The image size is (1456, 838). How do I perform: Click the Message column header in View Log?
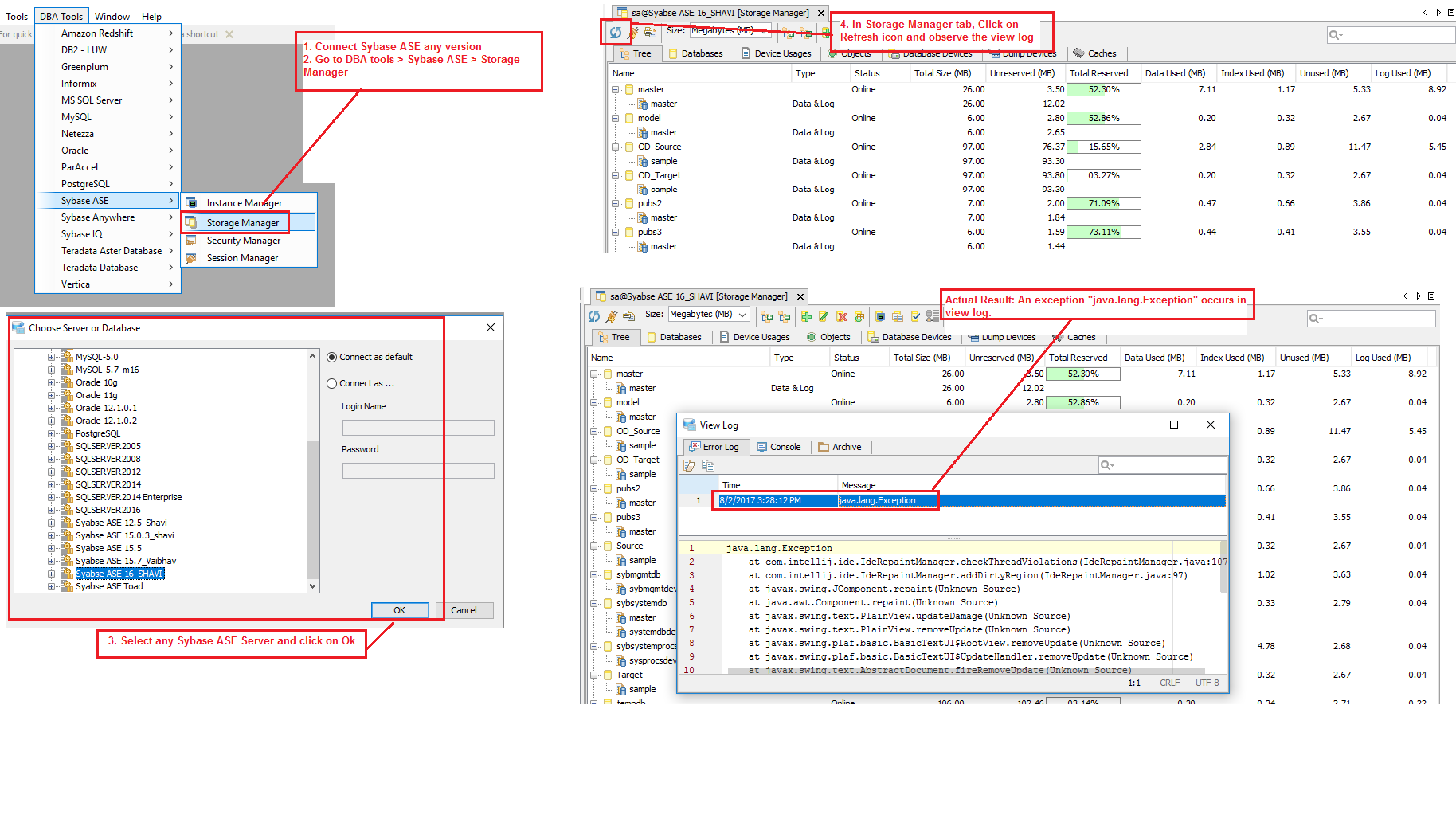1031,485
